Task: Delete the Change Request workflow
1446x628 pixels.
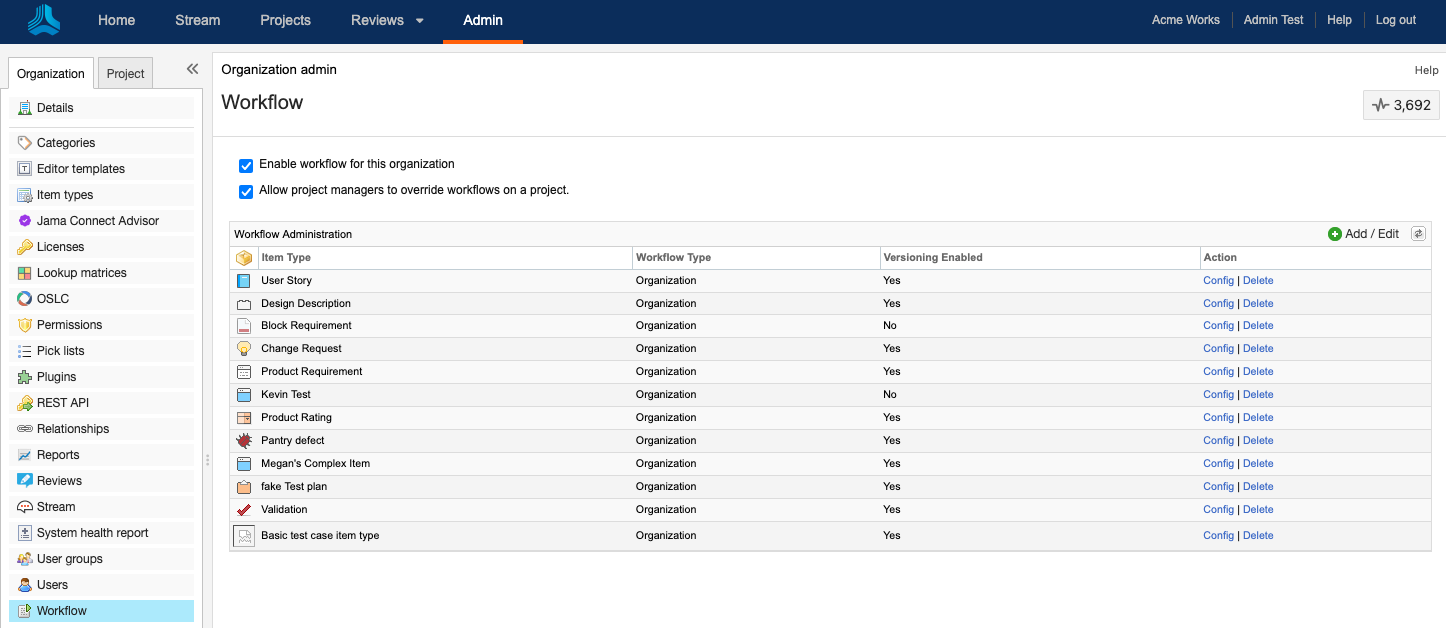Action: pos(1258,348)
